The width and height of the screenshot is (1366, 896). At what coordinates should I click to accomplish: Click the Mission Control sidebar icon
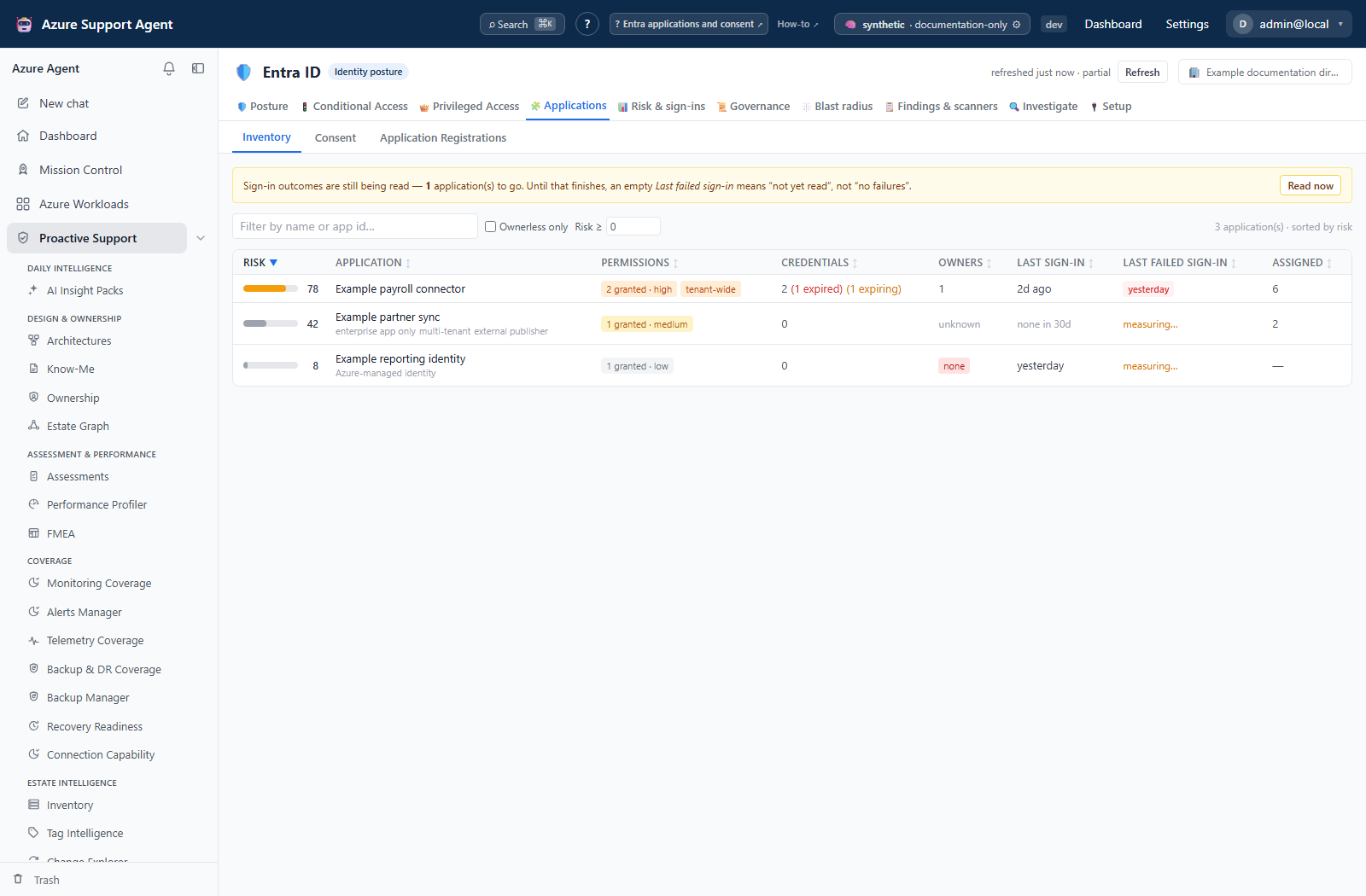[23, 170]
